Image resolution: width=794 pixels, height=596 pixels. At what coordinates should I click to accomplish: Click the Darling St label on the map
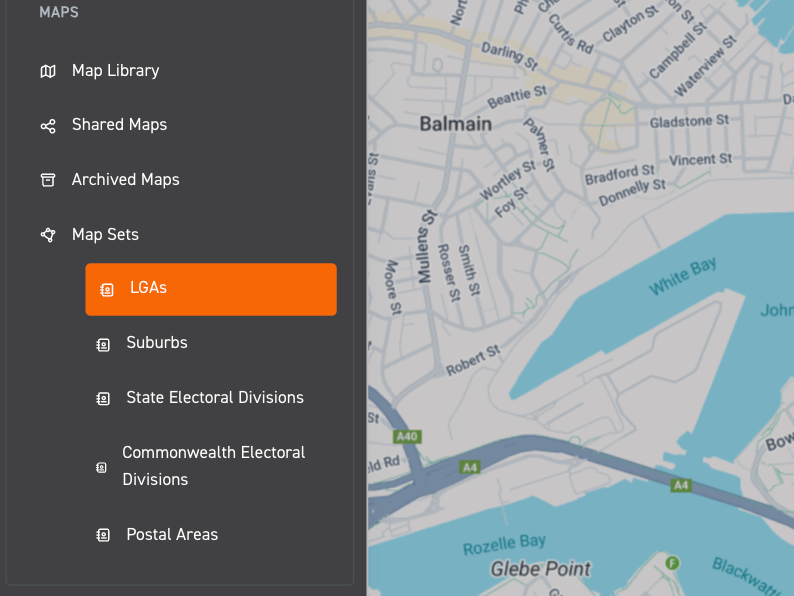coord(509,56)
